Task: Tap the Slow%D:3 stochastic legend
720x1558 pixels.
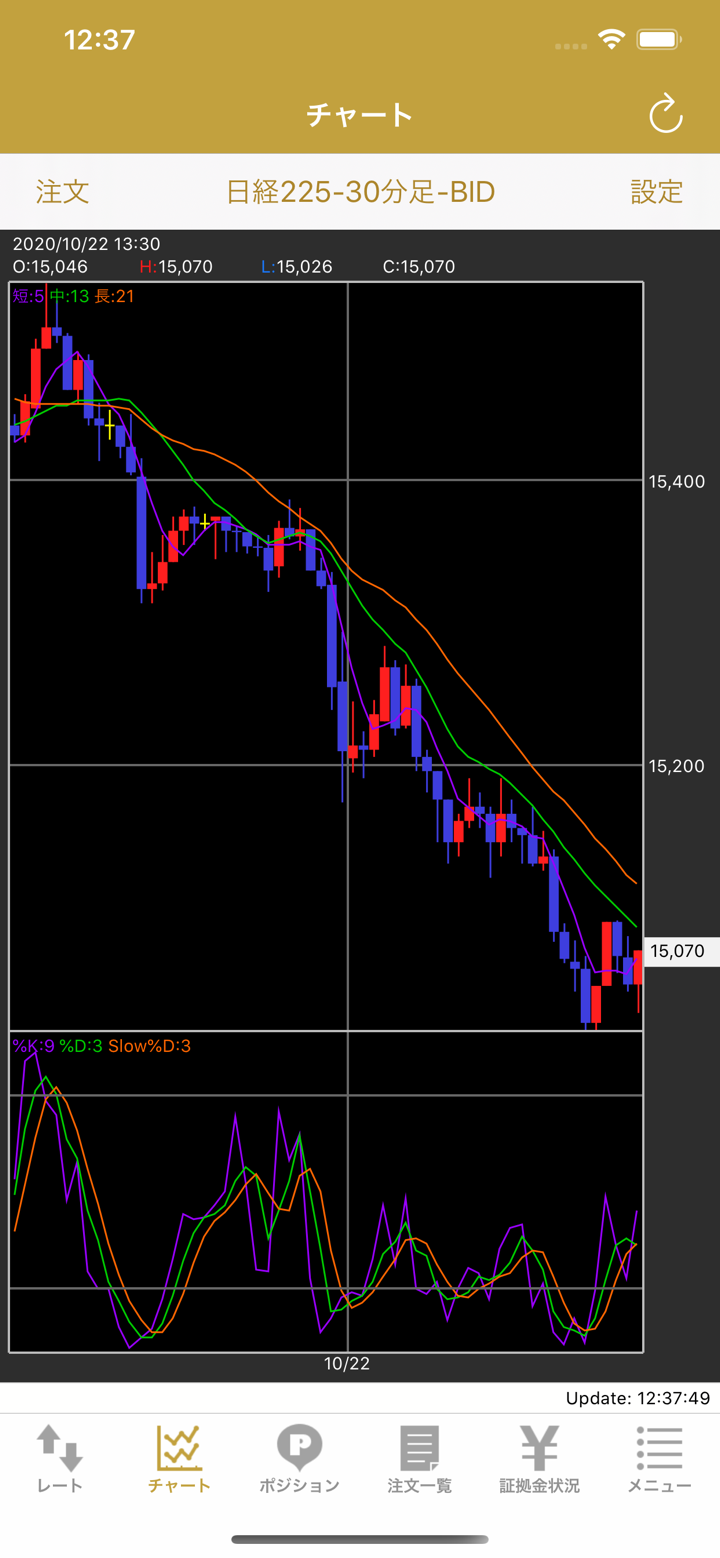Action: tap(149, 1046)
